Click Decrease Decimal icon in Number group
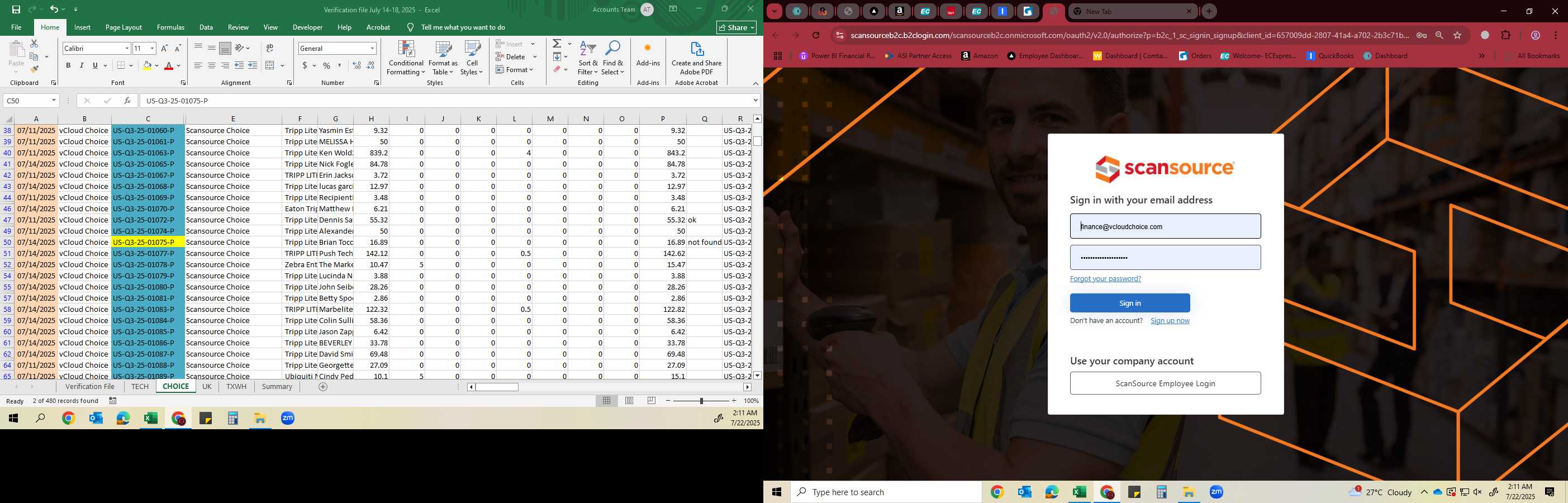This screenshot has width=1568, height=503. tap(370, 65)
